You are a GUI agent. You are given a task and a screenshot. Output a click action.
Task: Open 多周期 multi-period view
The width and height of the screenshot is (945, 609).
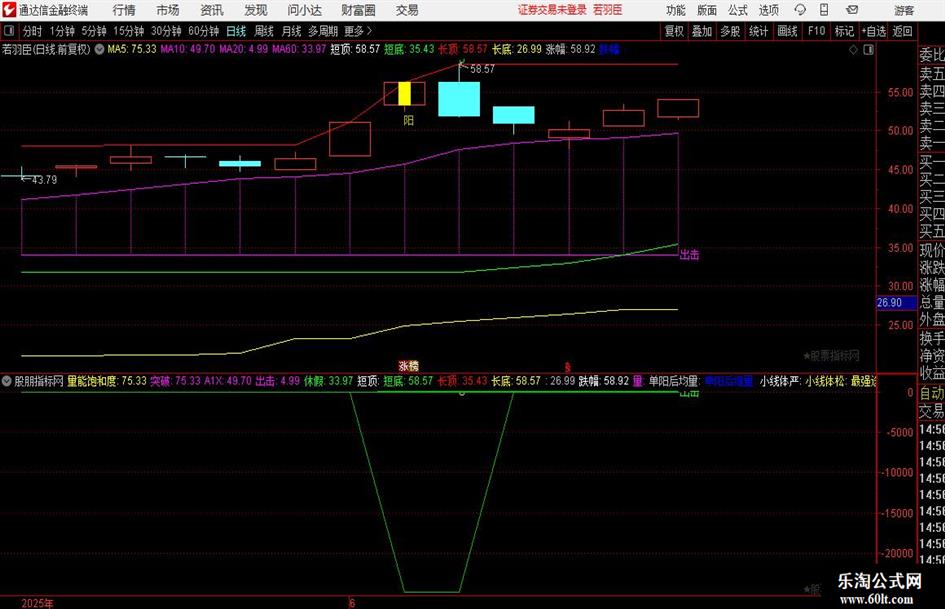pyautogui.click(x=323, y=31)
